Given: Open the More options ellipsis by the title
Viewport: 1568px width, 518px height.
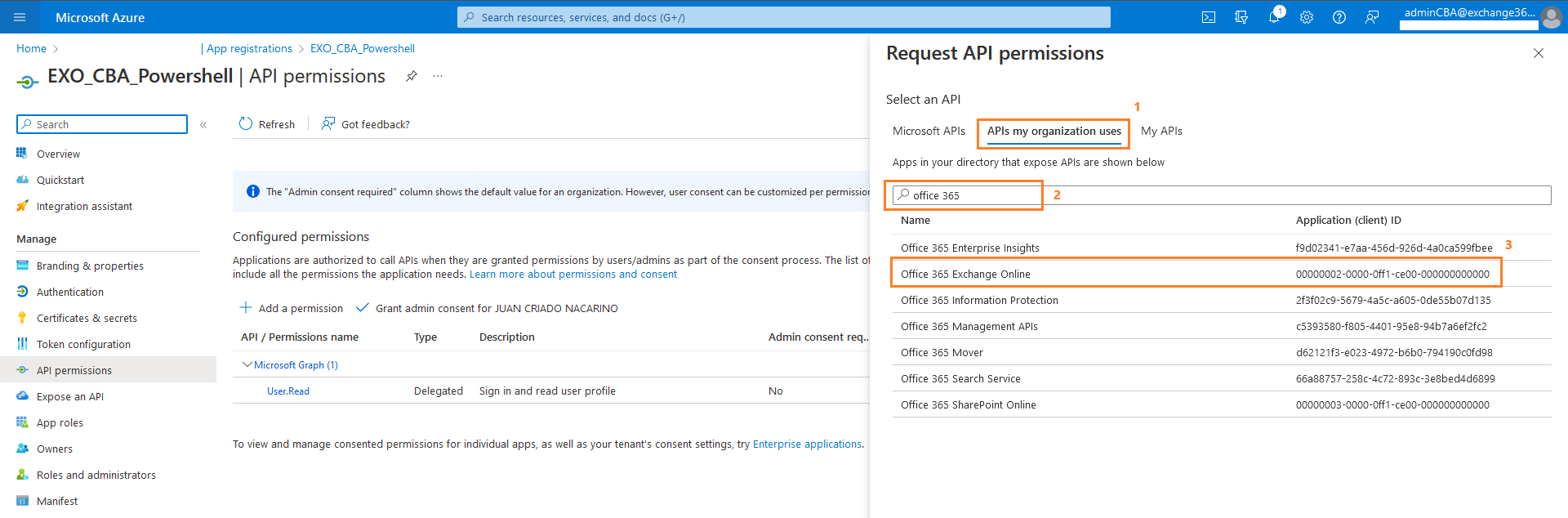Looking at the screenshot, I should tap(438, 76).
